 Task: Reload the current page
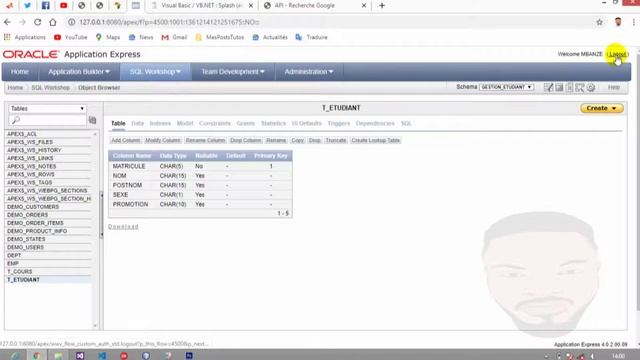[x=37, y=22]
